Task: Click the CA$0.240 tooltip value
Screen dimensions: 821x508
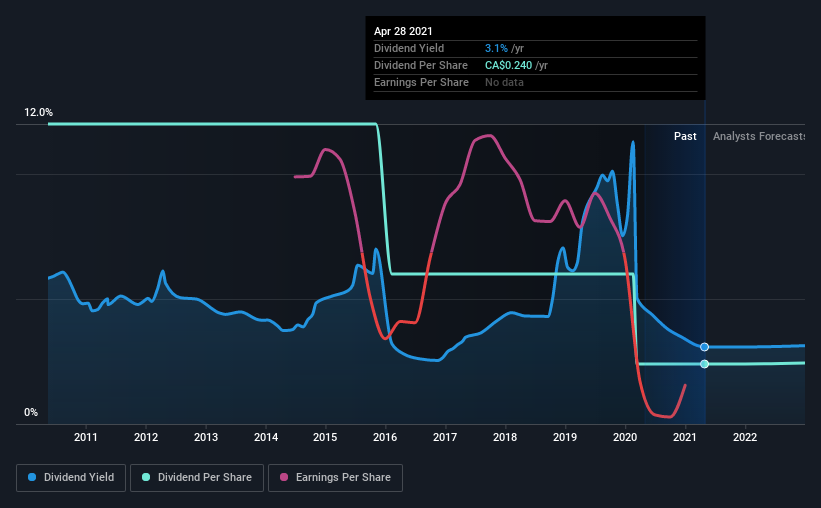Action: [x=508, y=65]
